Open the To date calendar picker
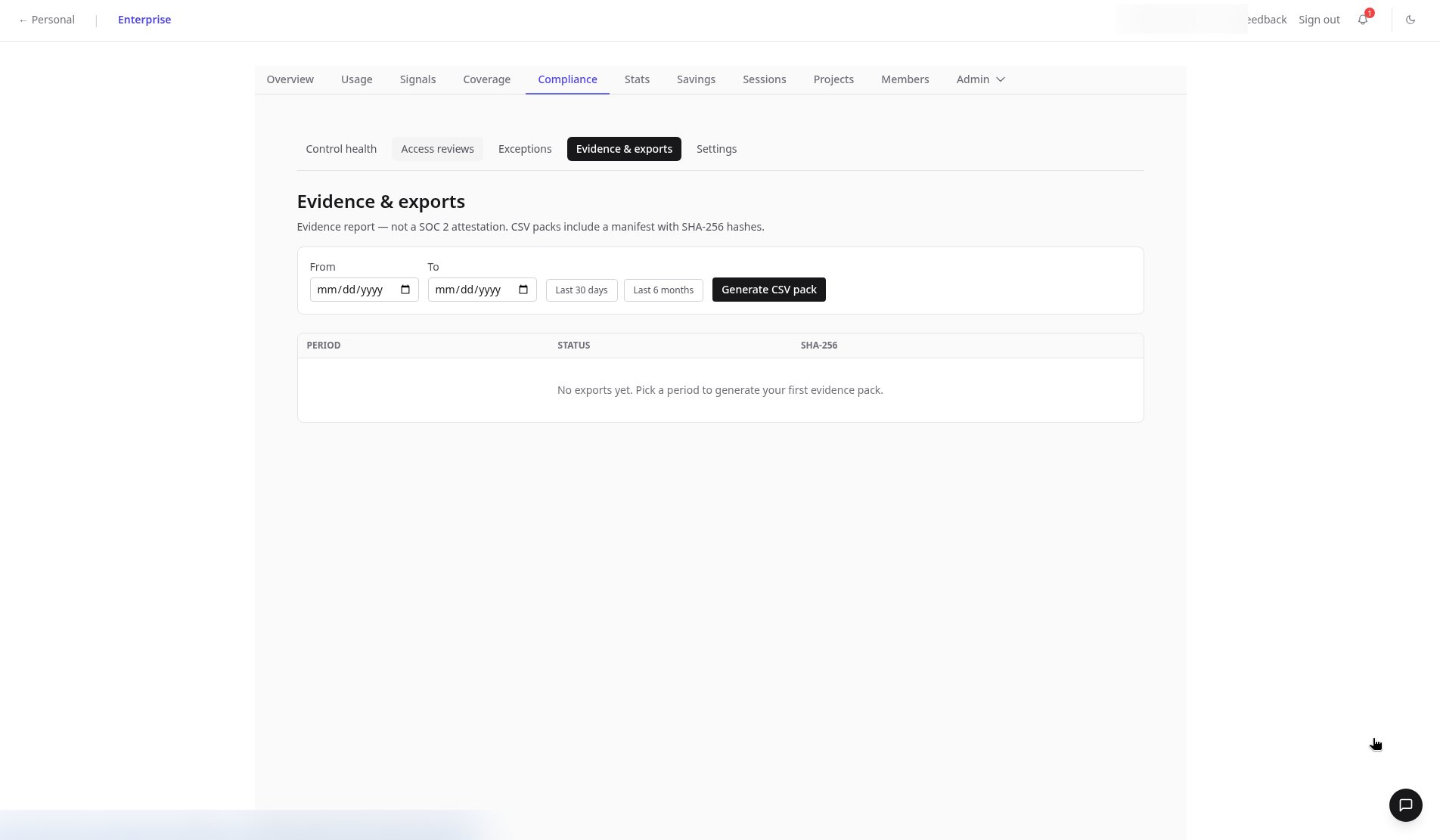The height and width of the screenshot is (840, 1440). click(523, 290)
